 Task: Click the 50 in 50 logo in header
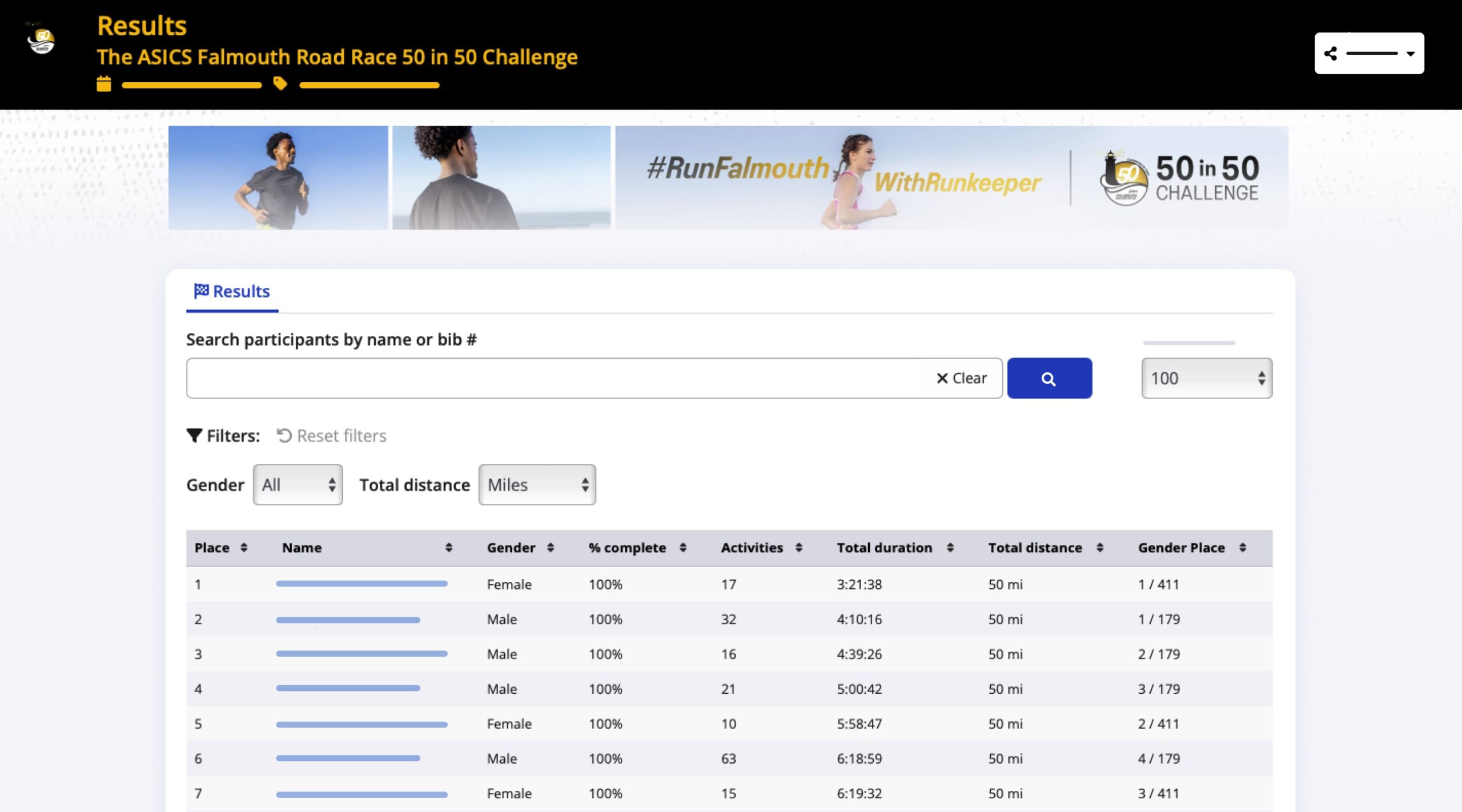41,40
